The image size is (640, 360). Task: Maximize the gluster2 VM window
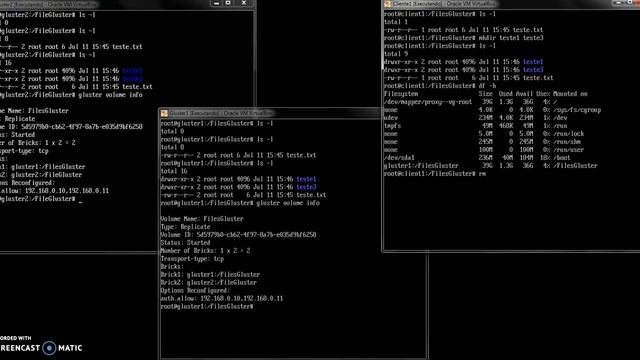[228, 3]
